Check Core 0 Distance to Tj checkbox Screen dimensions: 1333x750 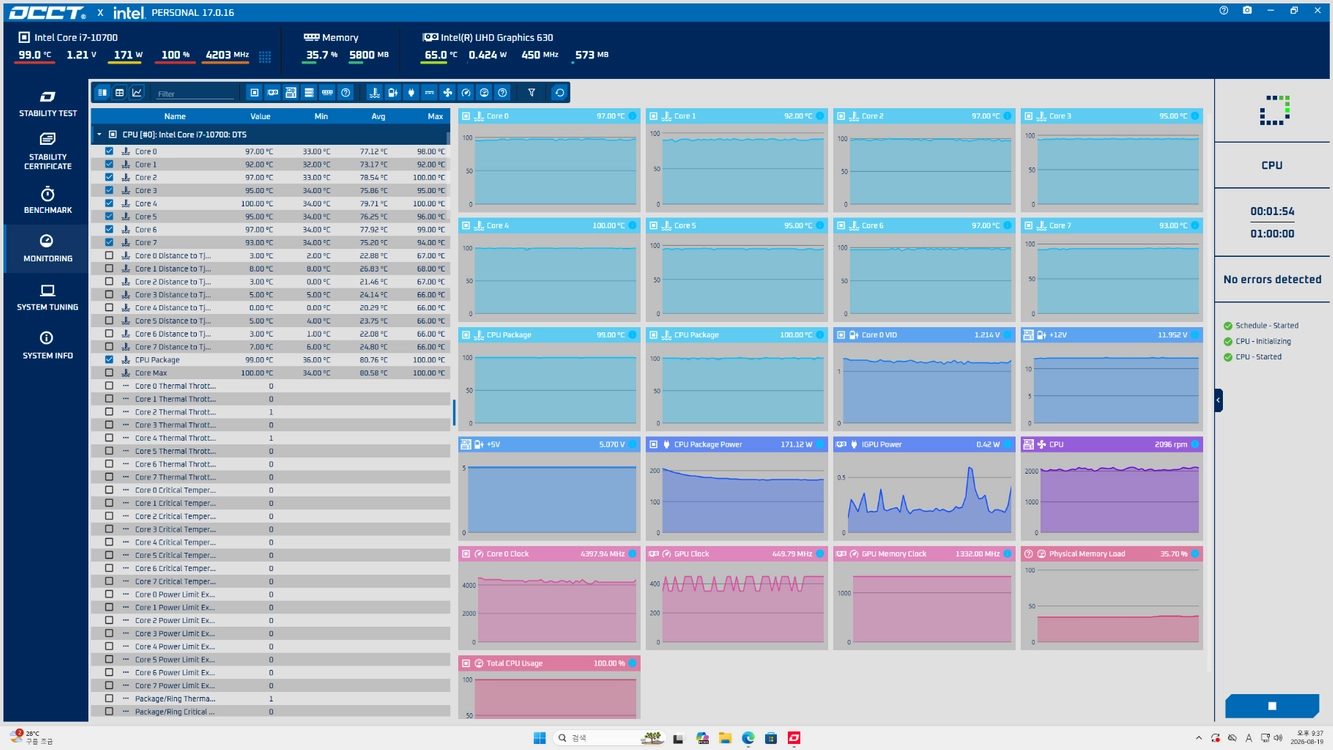click(109, 255)
